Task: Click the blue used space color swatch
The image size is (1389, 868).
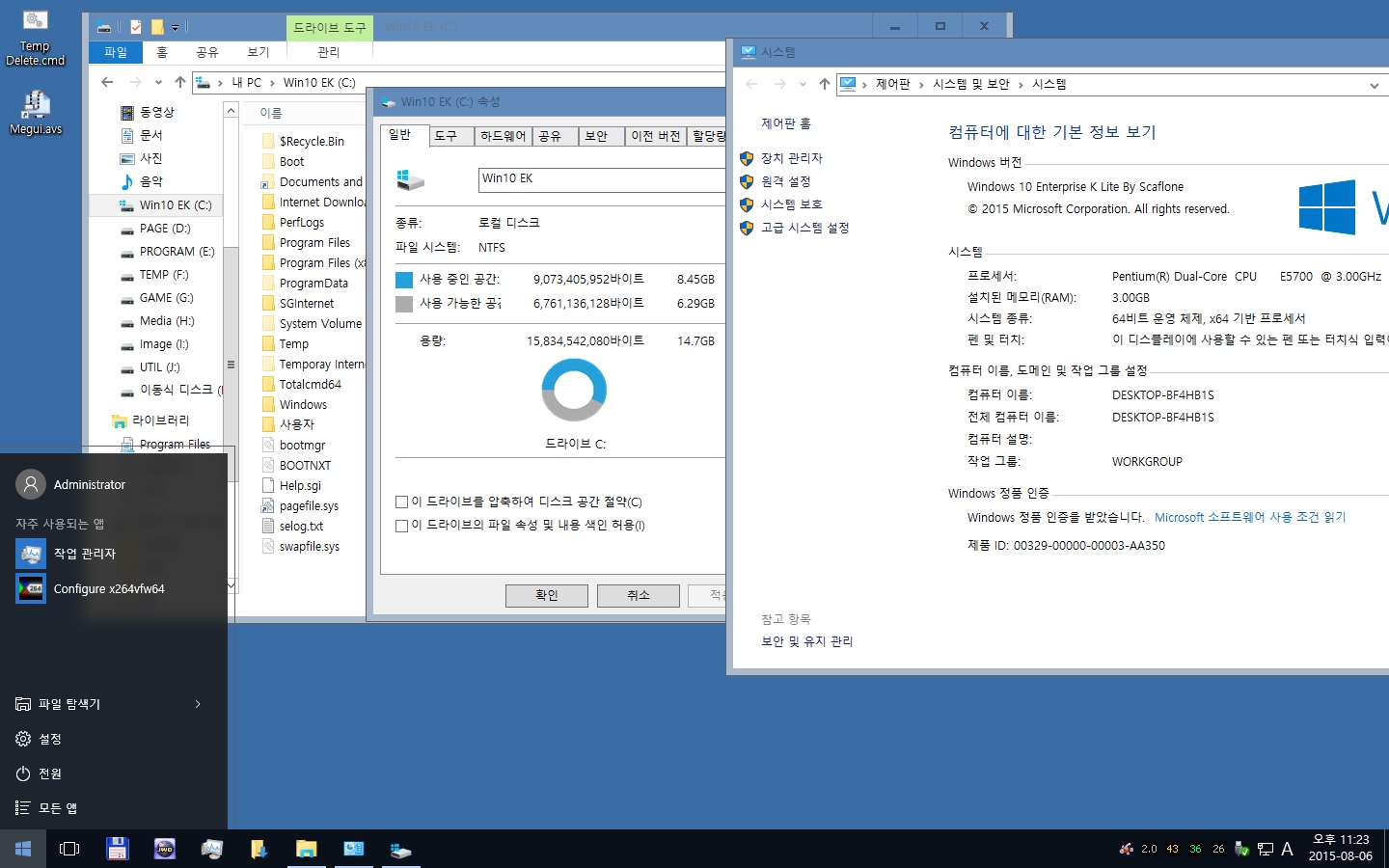Action: pyautogui.click(x=404, y=280)
